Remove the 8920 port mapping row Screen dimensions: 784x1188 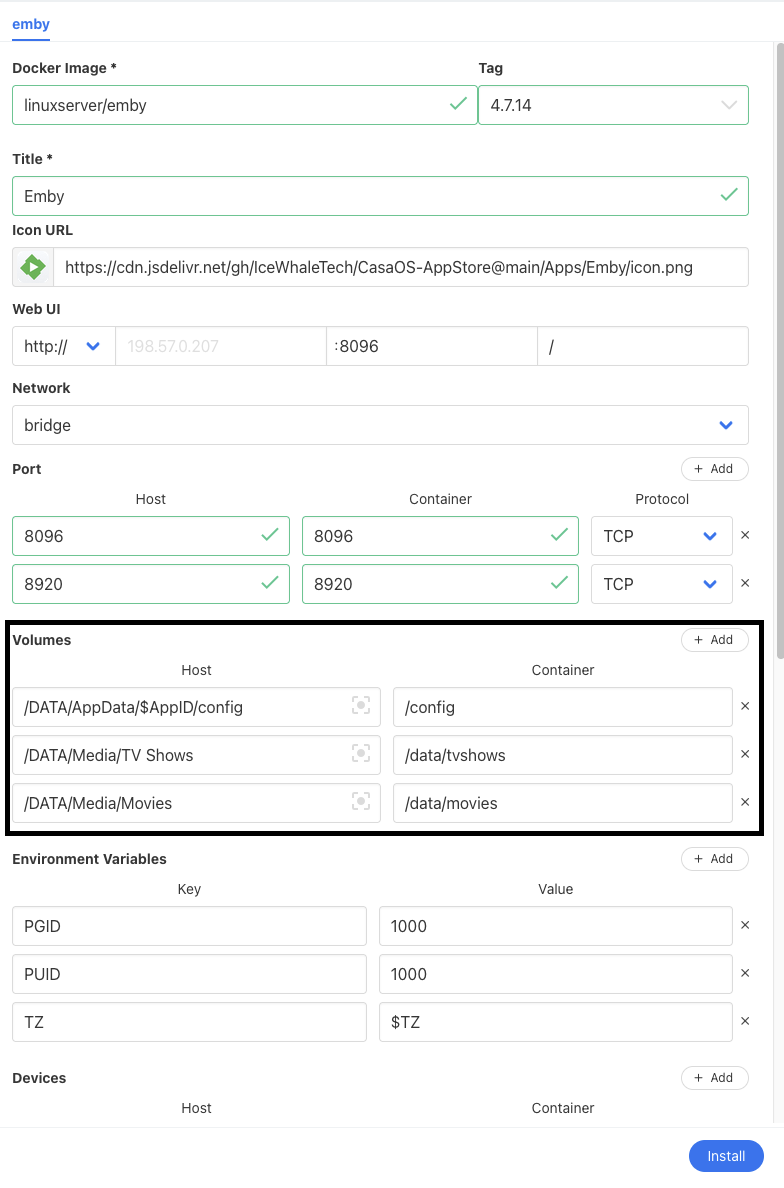click(745, 584)
